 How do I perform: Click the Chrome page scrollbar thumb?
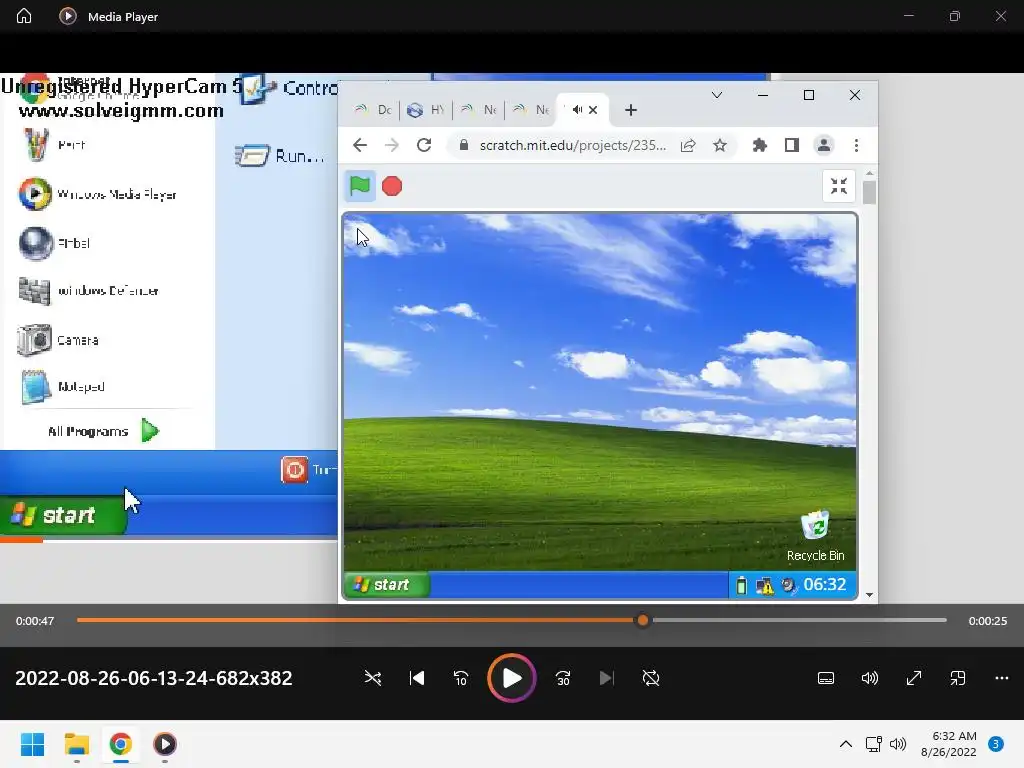[x=869, y=193]
